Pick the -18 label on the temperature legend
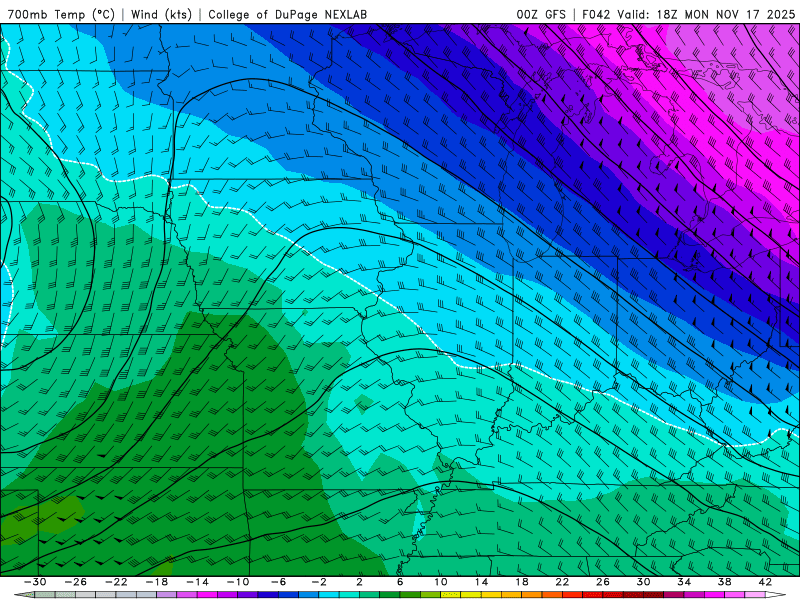800x600 pixels. click(x=157, y=582)
